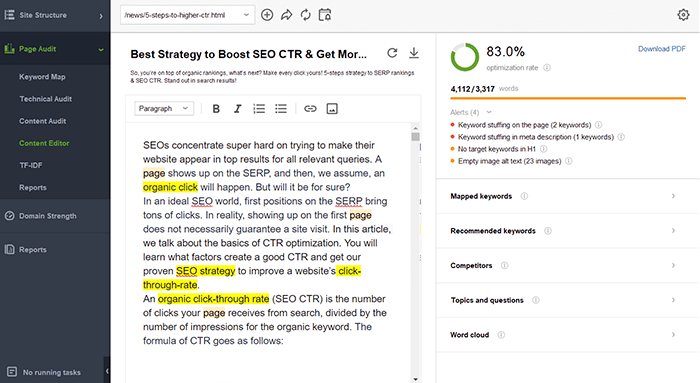Click the scheduled calendar search icon

pos(325,15)
